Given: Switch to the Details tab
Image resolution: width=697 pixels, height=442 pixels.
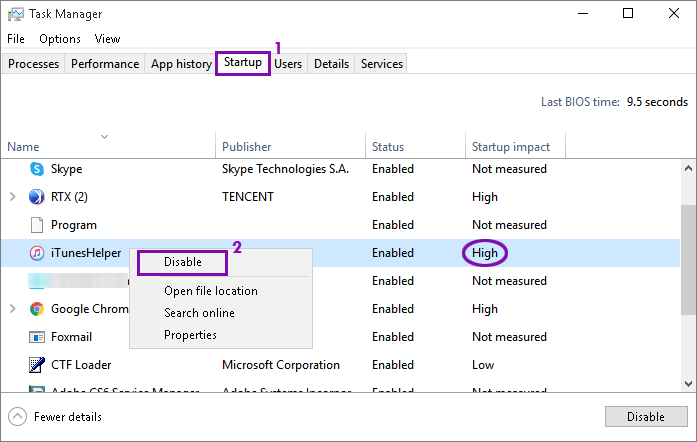Looking at the screenshot, I should coord(331,64).
